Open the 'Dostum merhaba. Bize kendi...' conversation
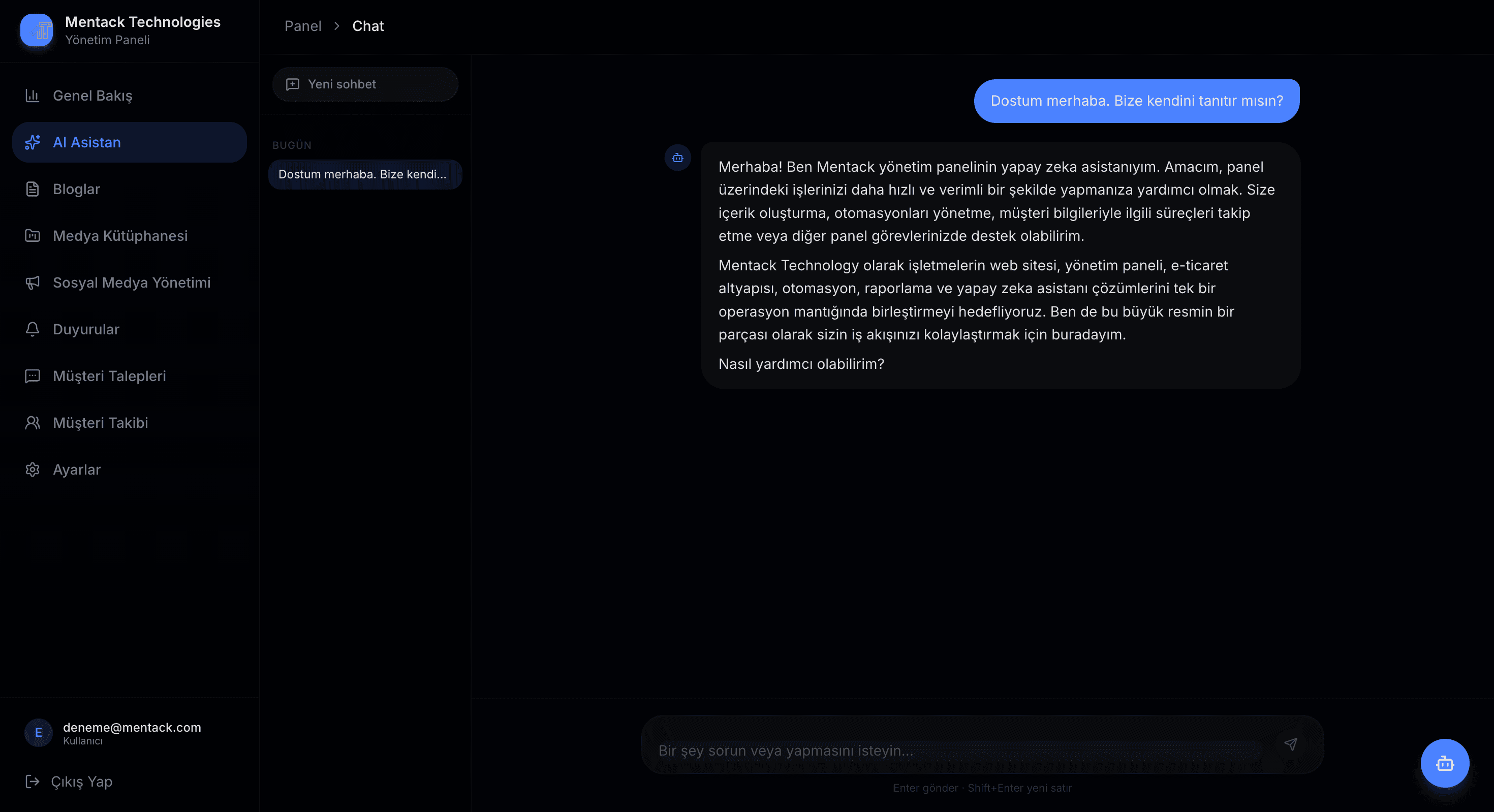This screenshot has height=812, width=1494. tap(365, 175)
